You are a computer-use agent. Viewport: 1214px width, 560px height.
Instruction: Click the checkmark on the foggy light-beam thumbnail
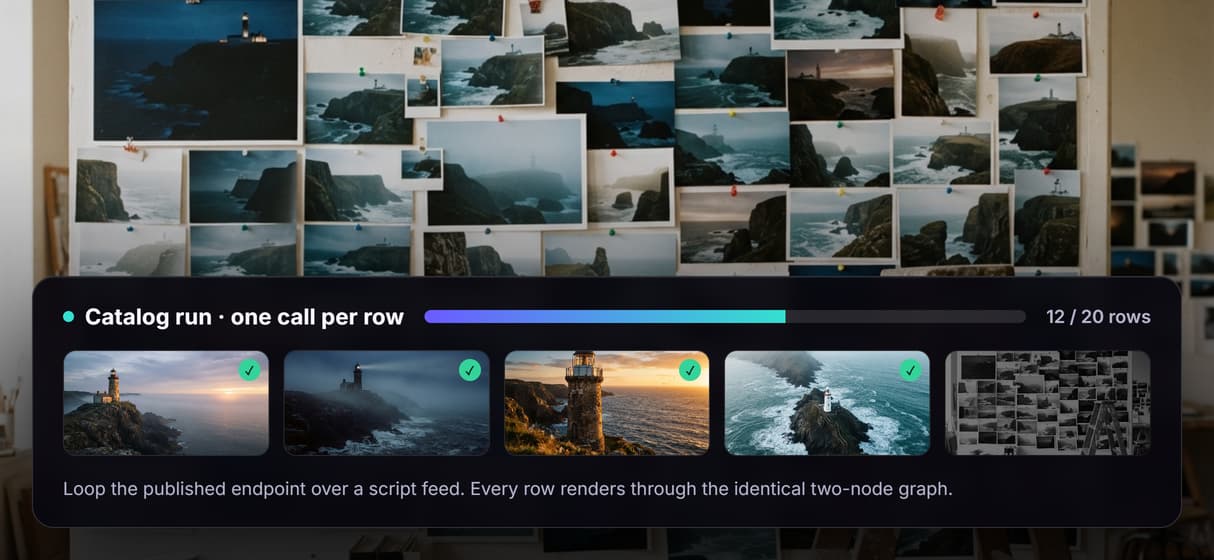469,370
